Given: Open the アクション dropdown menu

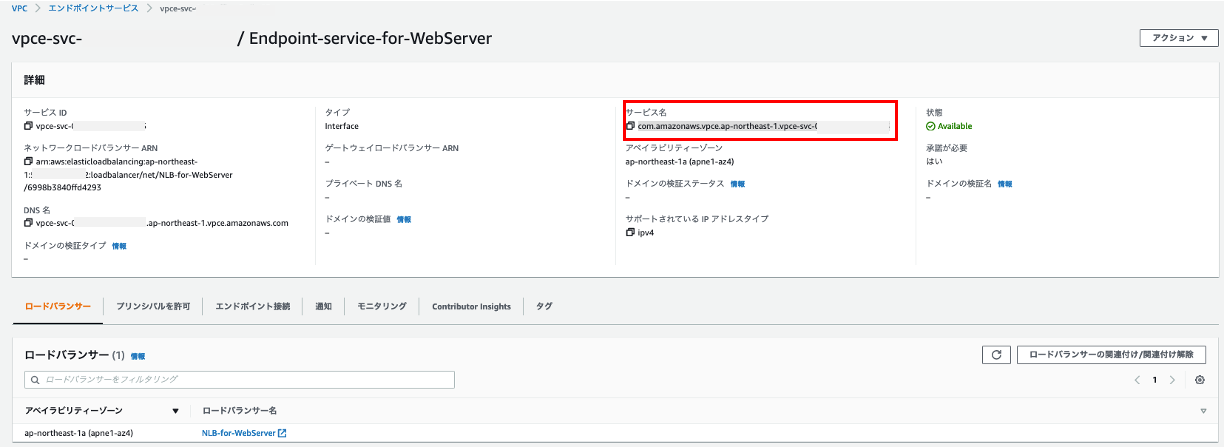Looking at the screenshot, I should (x=1179, y=38).
